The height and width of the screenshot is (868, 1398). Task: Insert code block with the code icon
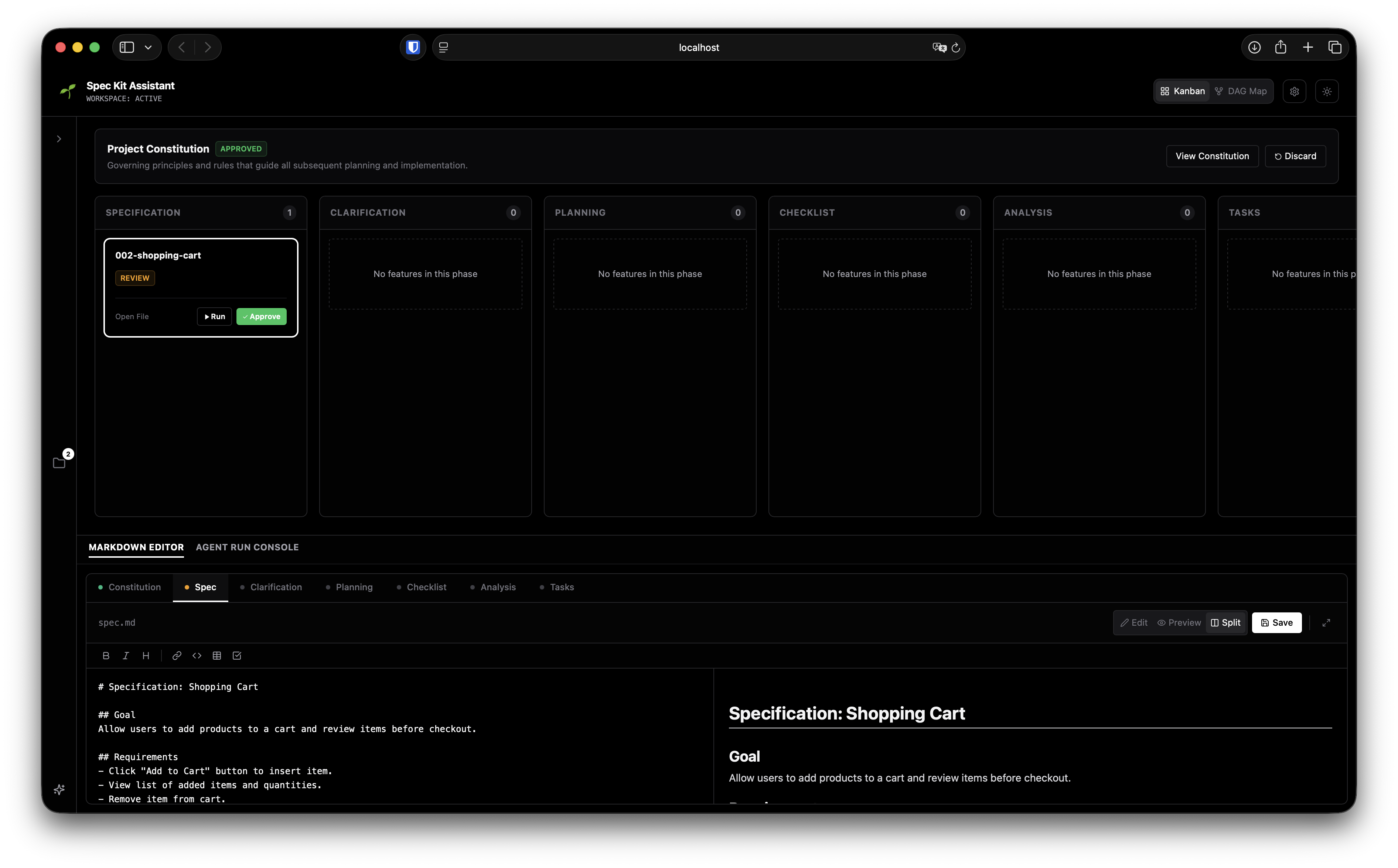coord(197,655)
